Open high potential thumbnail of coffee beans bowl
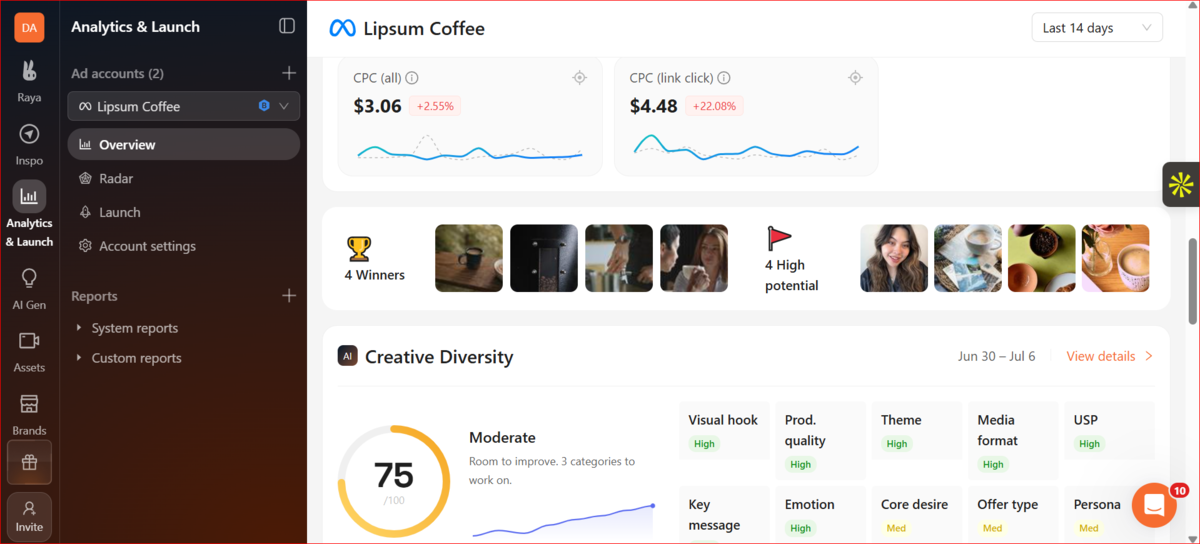The width and height of the screenshot is (1200, 544). pos(1042,258)
